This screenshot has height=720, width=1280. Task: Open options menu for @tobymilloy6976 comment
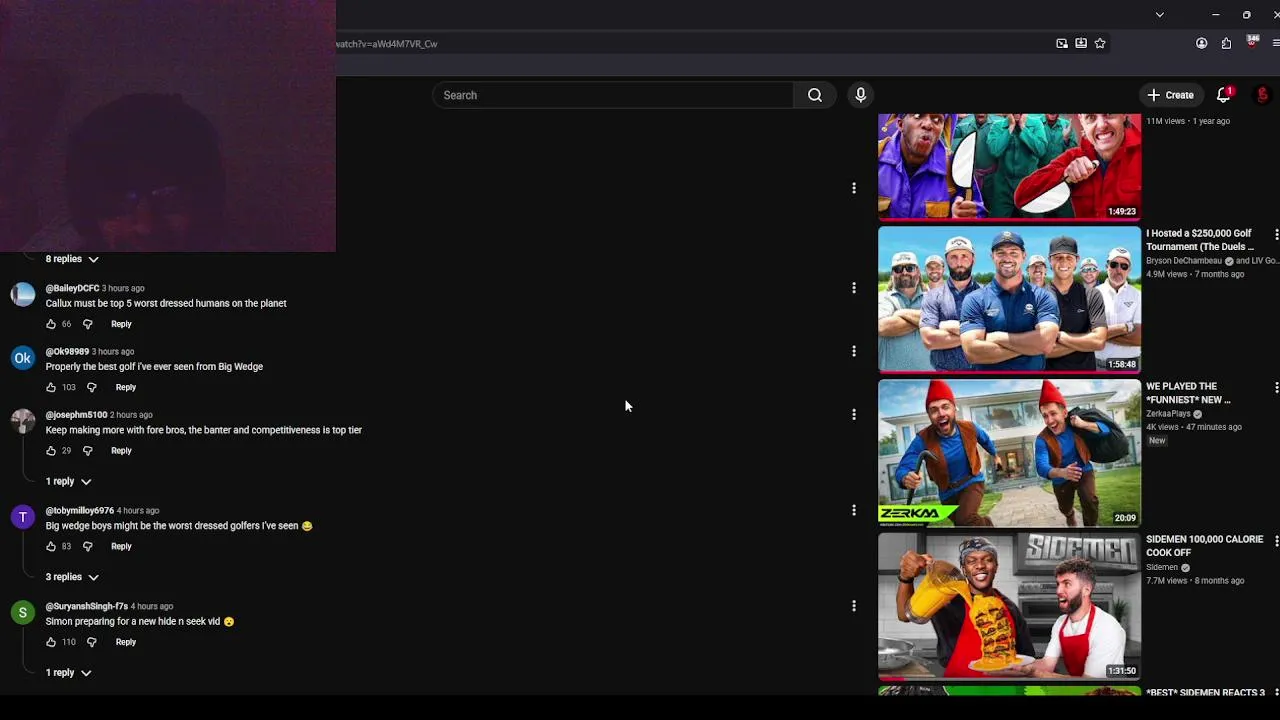click(x=853, y=510)
